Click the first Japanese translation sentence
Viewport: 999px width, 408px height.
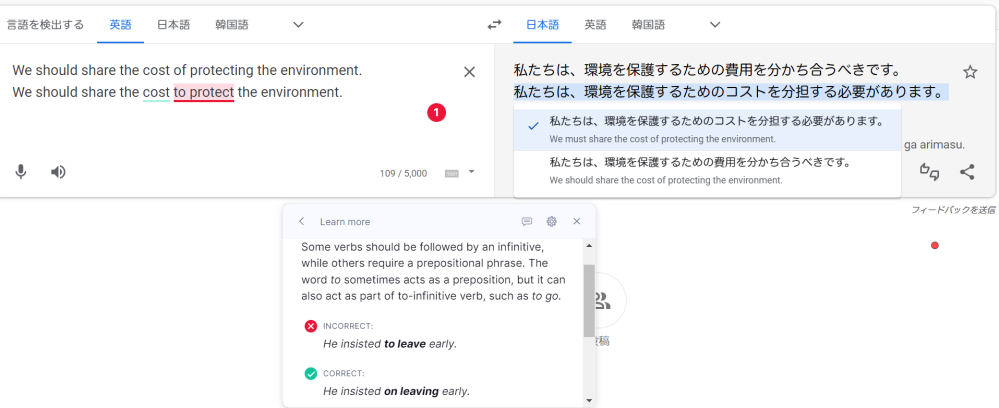pos(706,70)
